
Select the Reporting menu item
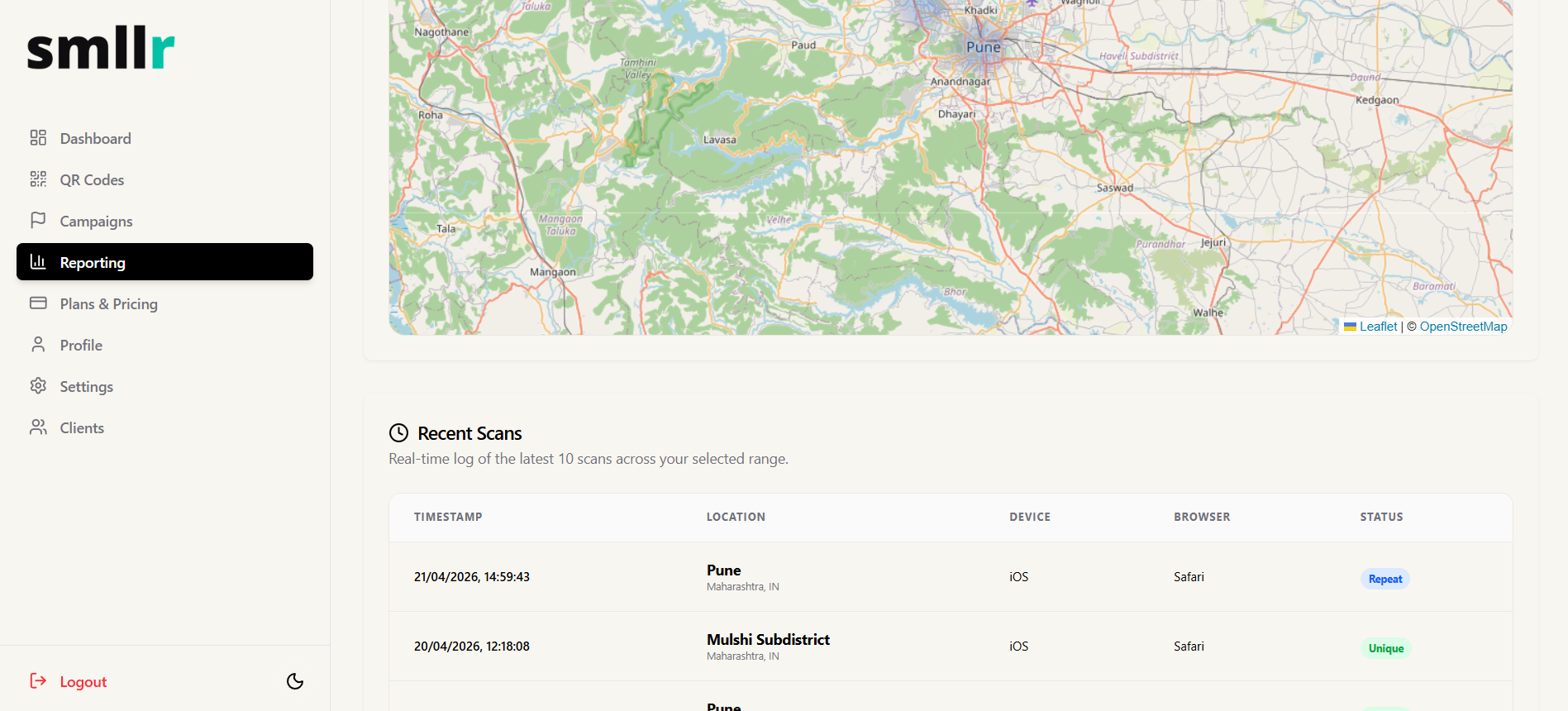[x=164, y=262]
